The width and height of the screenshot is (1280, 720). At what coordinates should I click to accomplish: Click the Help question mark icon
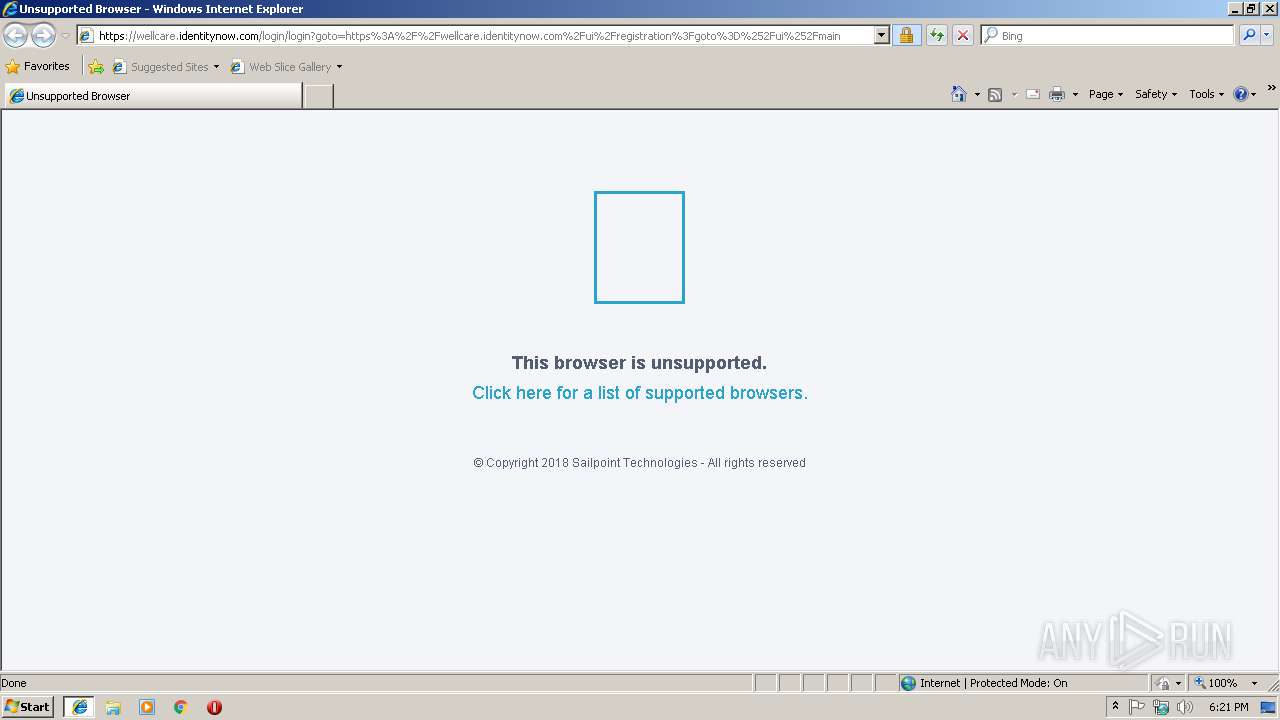[x=1241, y=94]
